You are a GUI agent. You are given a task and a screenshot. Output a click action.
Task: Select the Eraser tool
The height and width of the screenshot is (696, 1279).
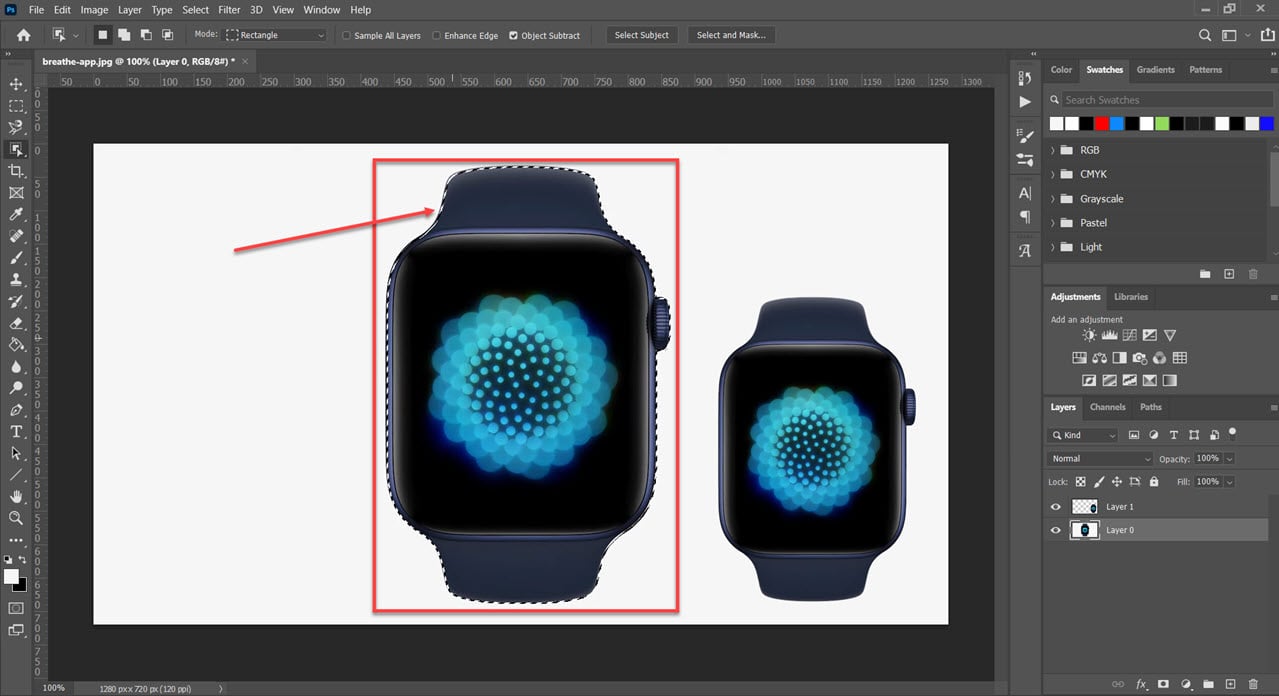click(x=16, y=323)
